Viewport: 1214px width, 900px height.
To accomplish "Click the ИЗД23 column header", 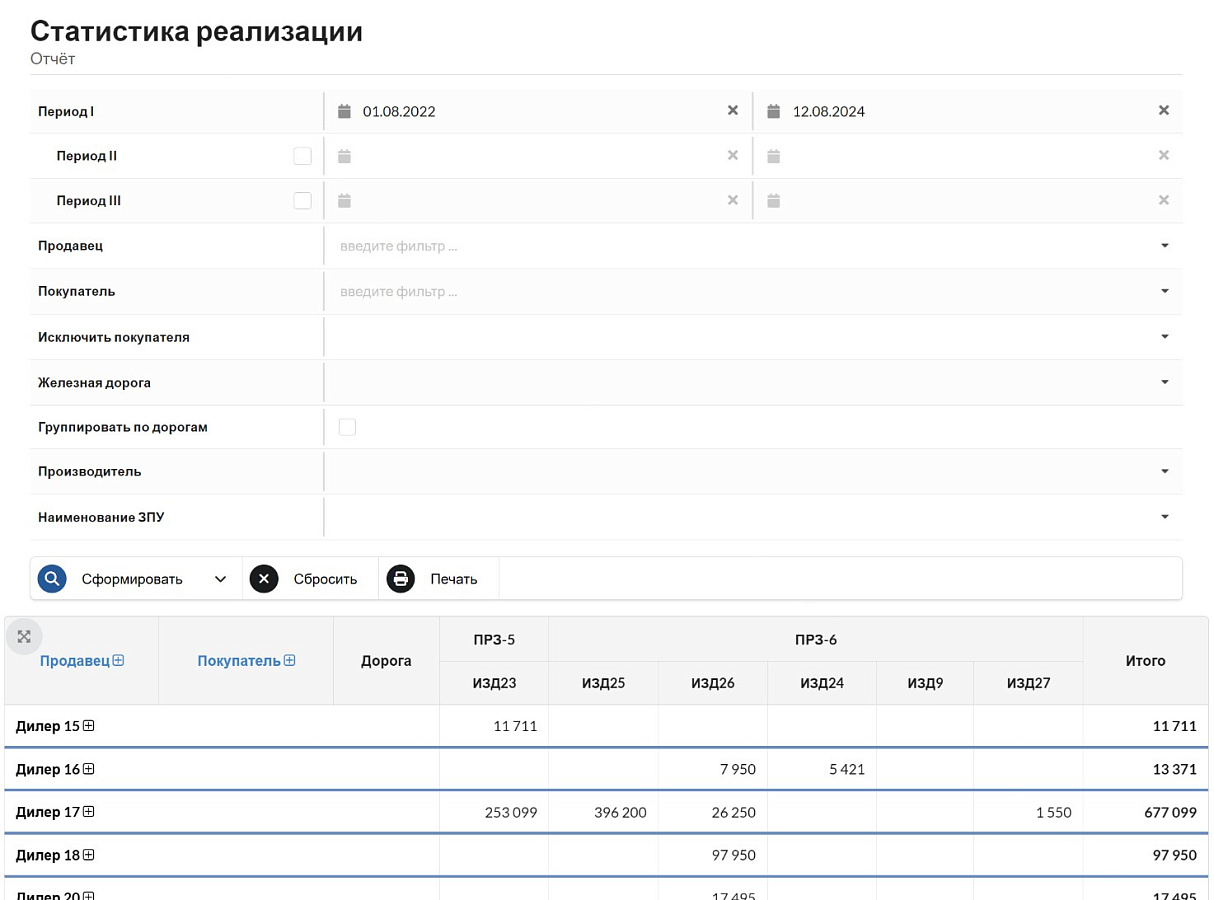I will coord(494,684).
